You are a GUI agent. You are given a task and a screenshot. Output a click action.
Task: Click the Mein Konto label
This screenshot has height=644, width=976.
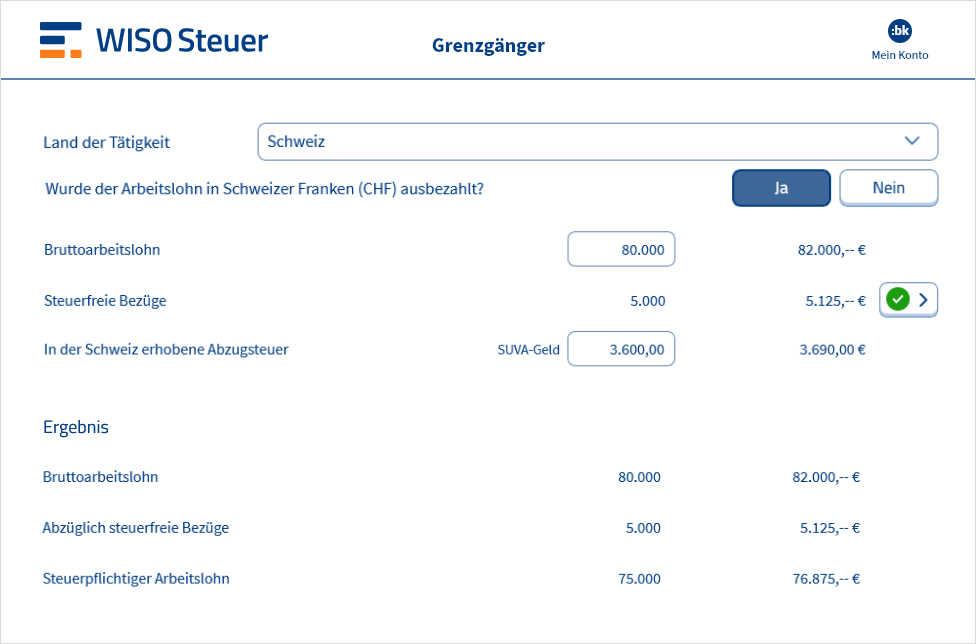click(899, 56)
